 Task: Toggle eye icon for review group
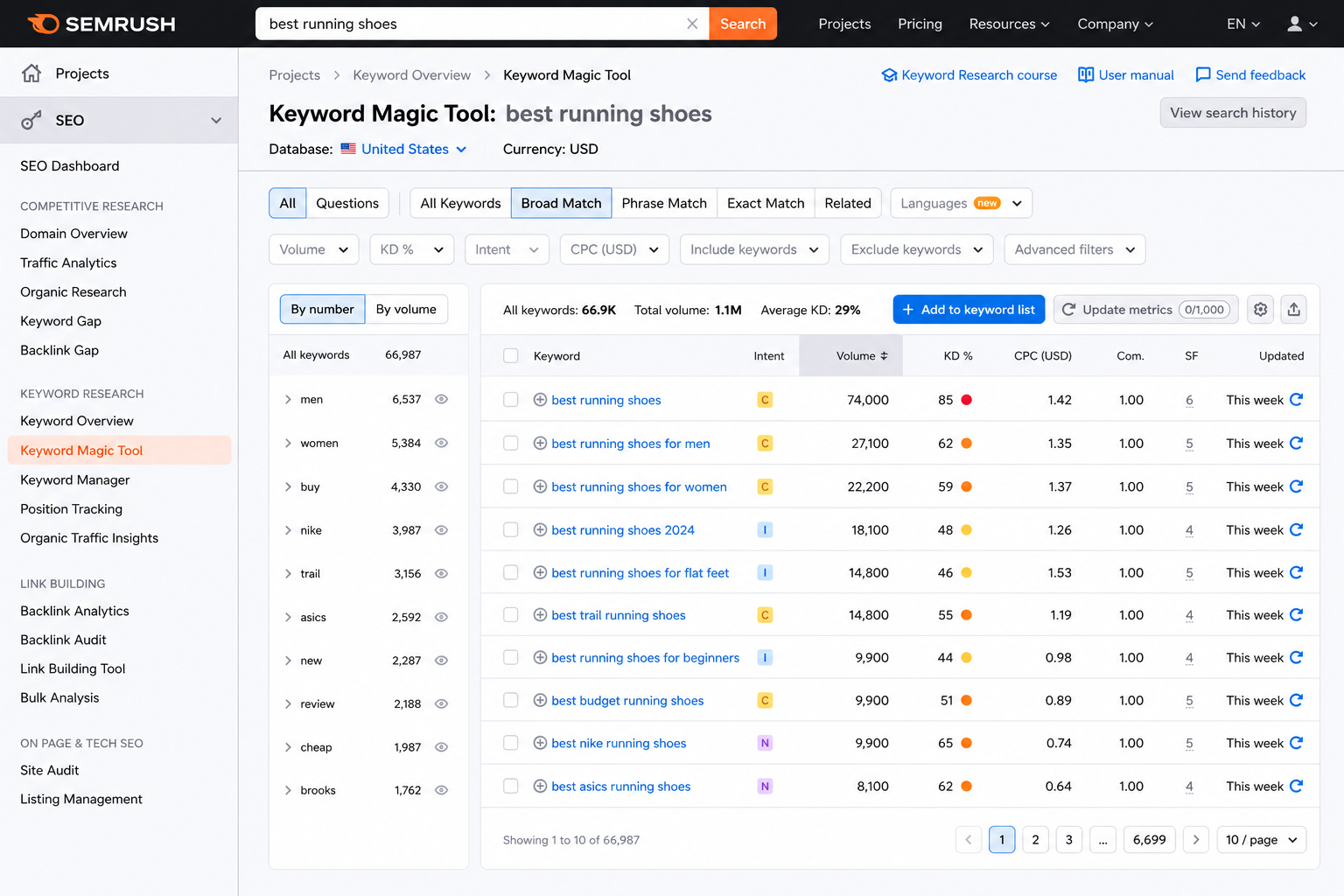tap(442, 703)
